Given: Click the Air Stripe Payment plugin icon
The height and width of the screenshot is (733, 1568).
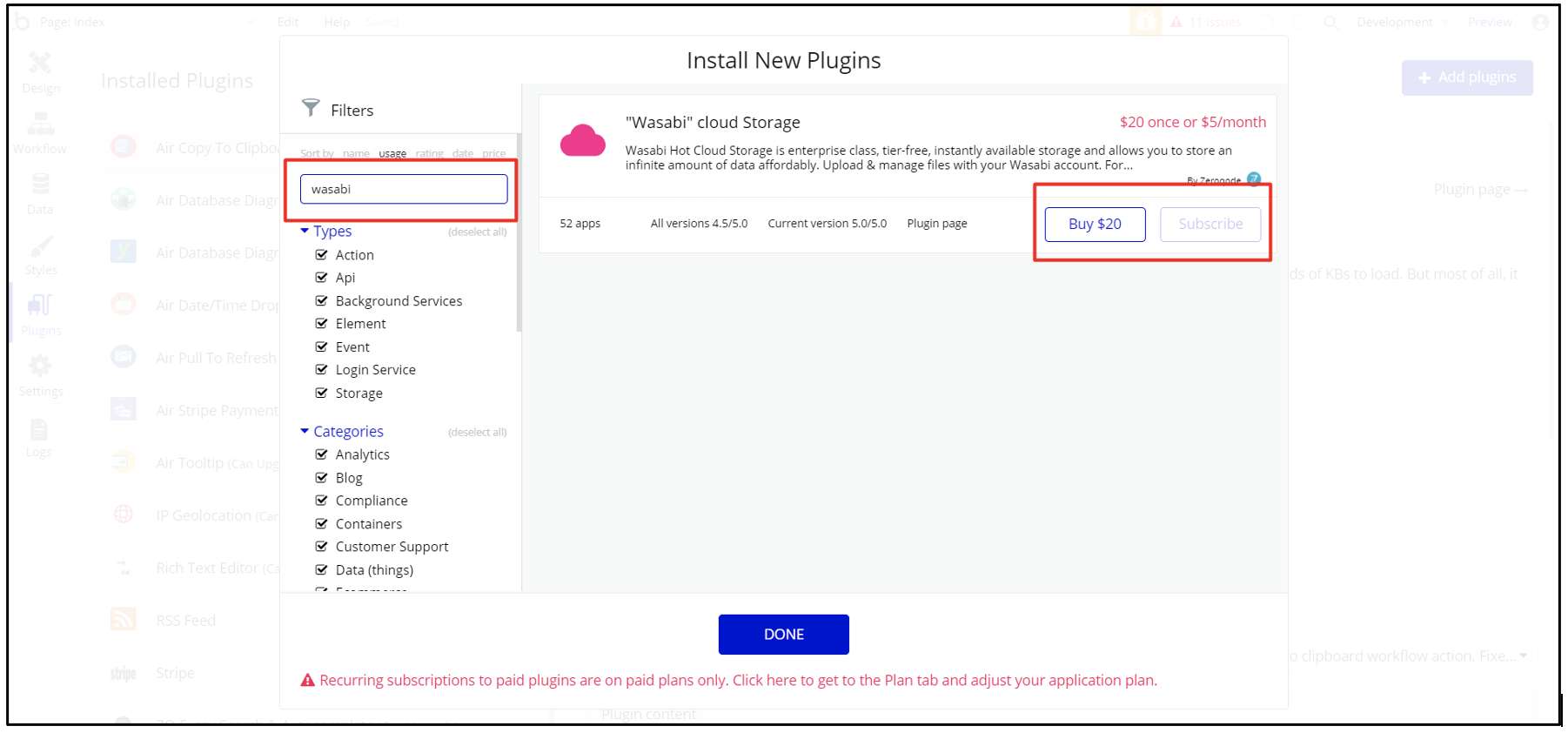Looking at the screenshot, I should (x=124, y=409).
